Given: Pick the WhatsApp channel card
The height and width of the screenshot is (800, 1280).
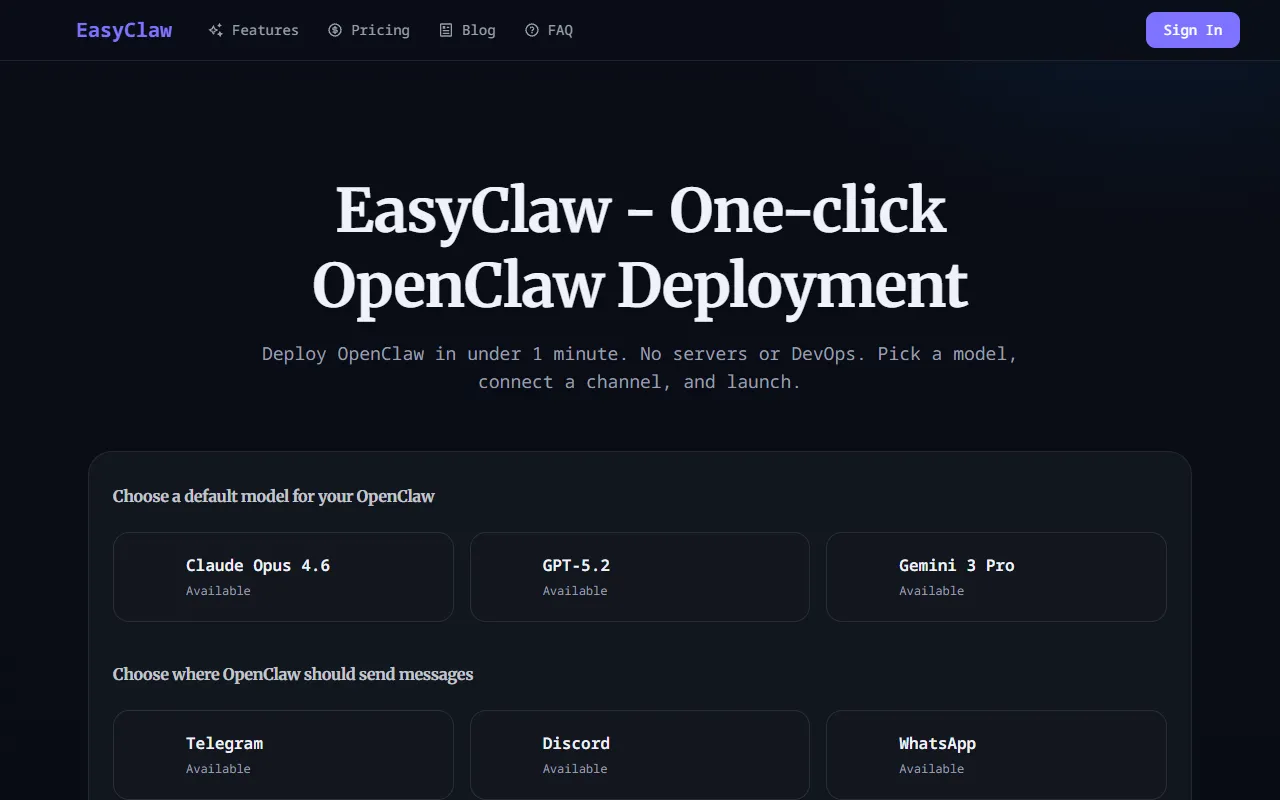Looking at the screenshot, I should click(x=996, y=754).
